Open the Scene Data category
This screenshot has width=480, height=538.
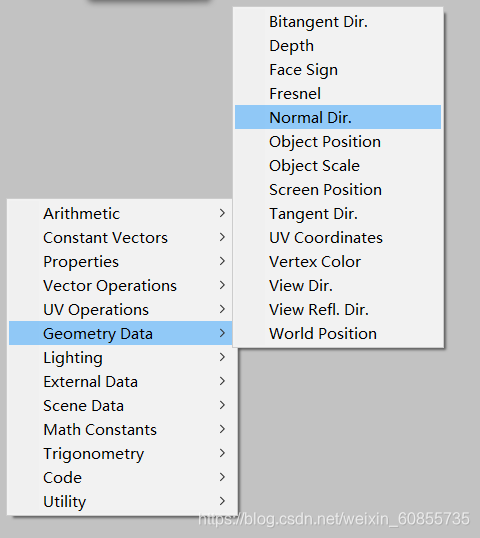point(120,406)
